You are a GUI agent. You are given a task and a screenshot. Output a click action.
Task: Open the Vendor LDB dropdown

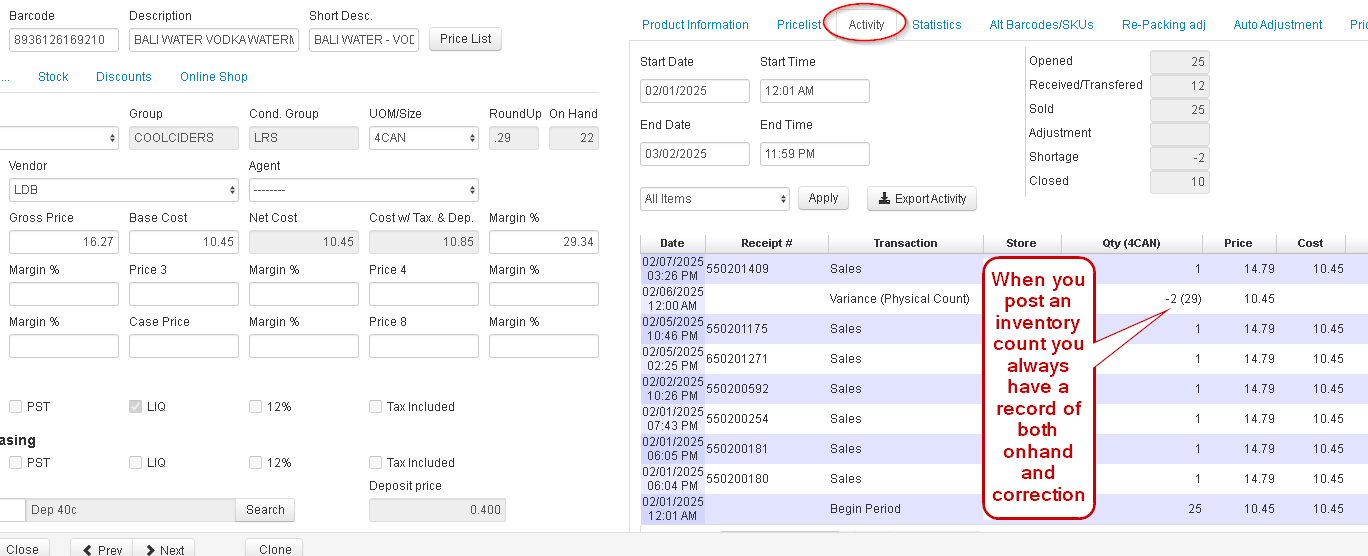click(x=124, y=190)
